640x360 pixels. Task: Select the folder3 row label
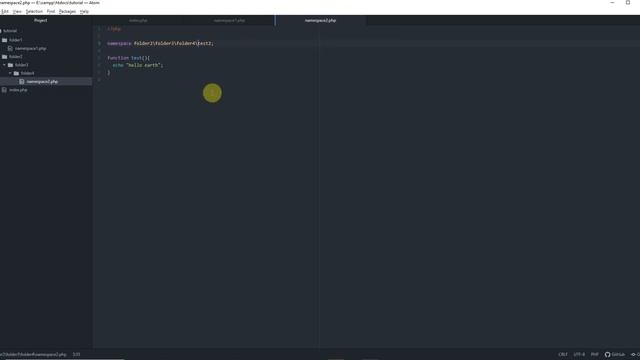(x=22, y=65)
